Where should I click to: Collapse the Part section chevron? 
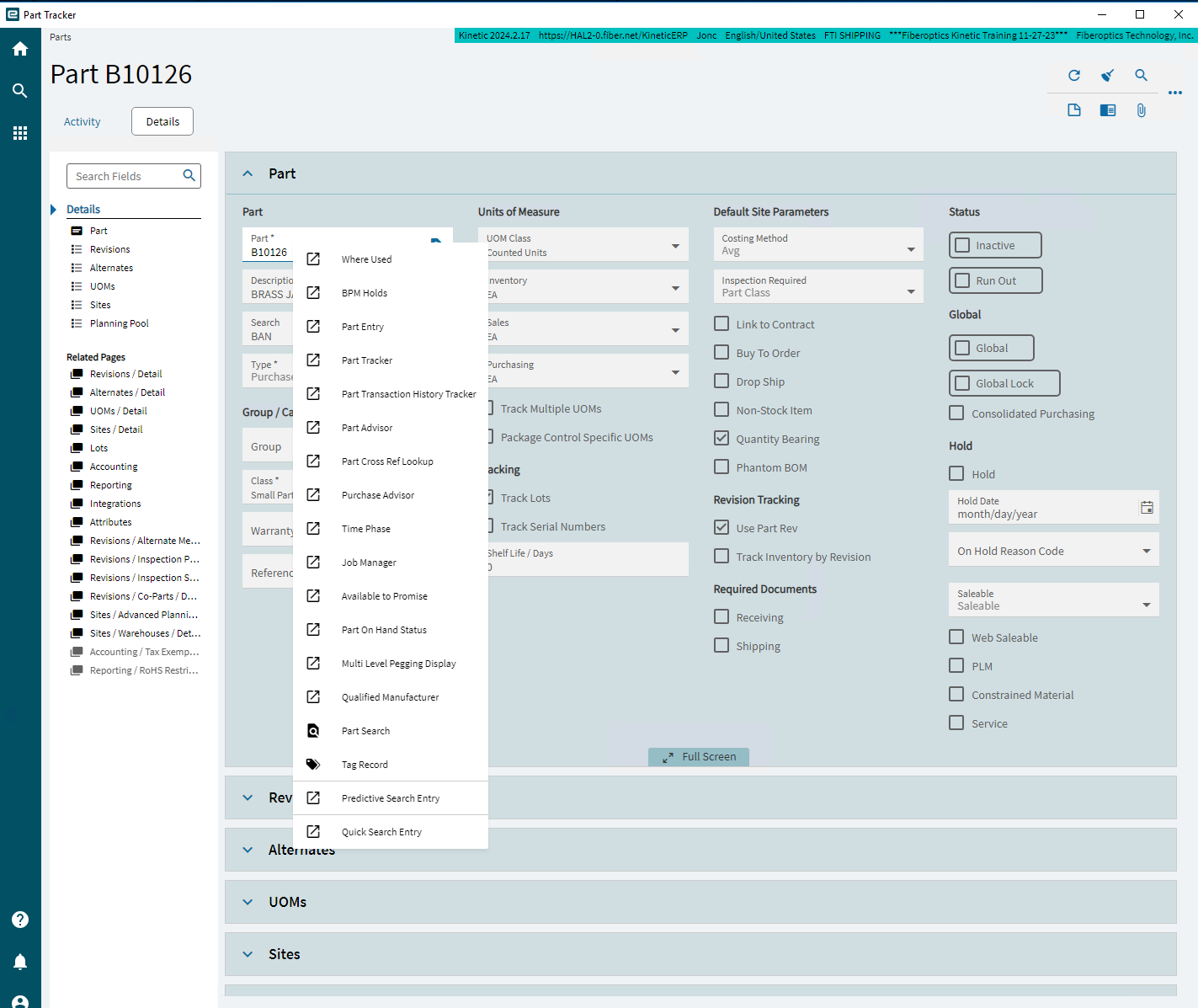[x=248, y=173]
